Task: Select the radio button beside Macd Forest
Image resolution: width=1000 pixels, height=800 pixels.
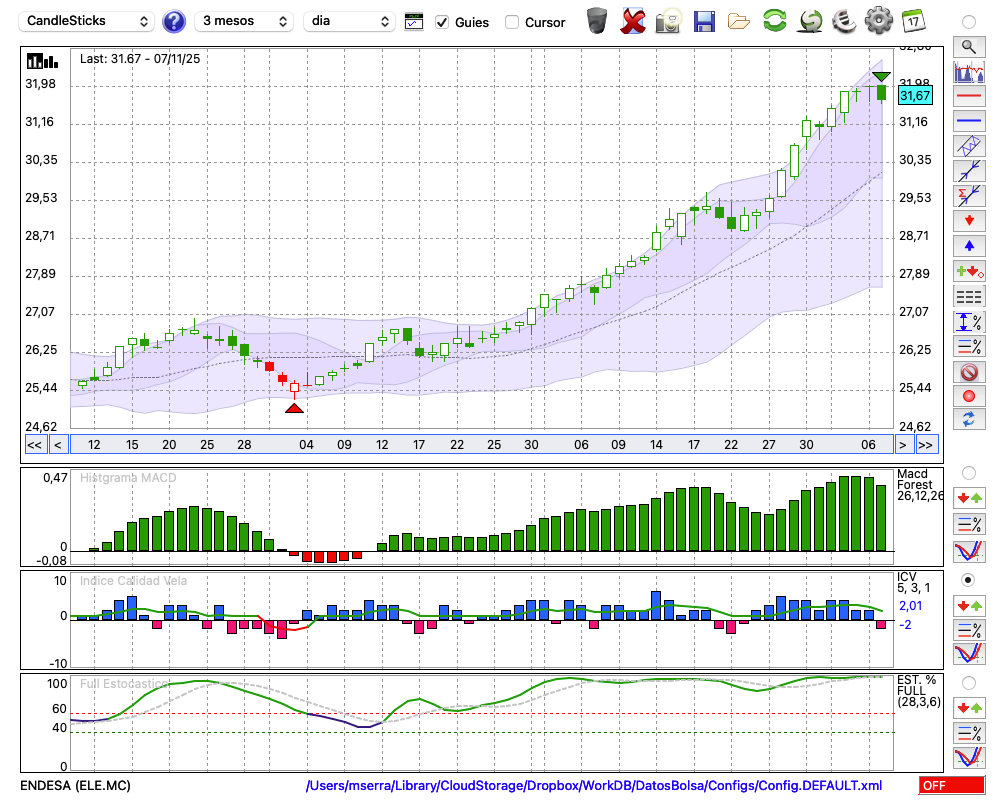Action: click(968, 472)
